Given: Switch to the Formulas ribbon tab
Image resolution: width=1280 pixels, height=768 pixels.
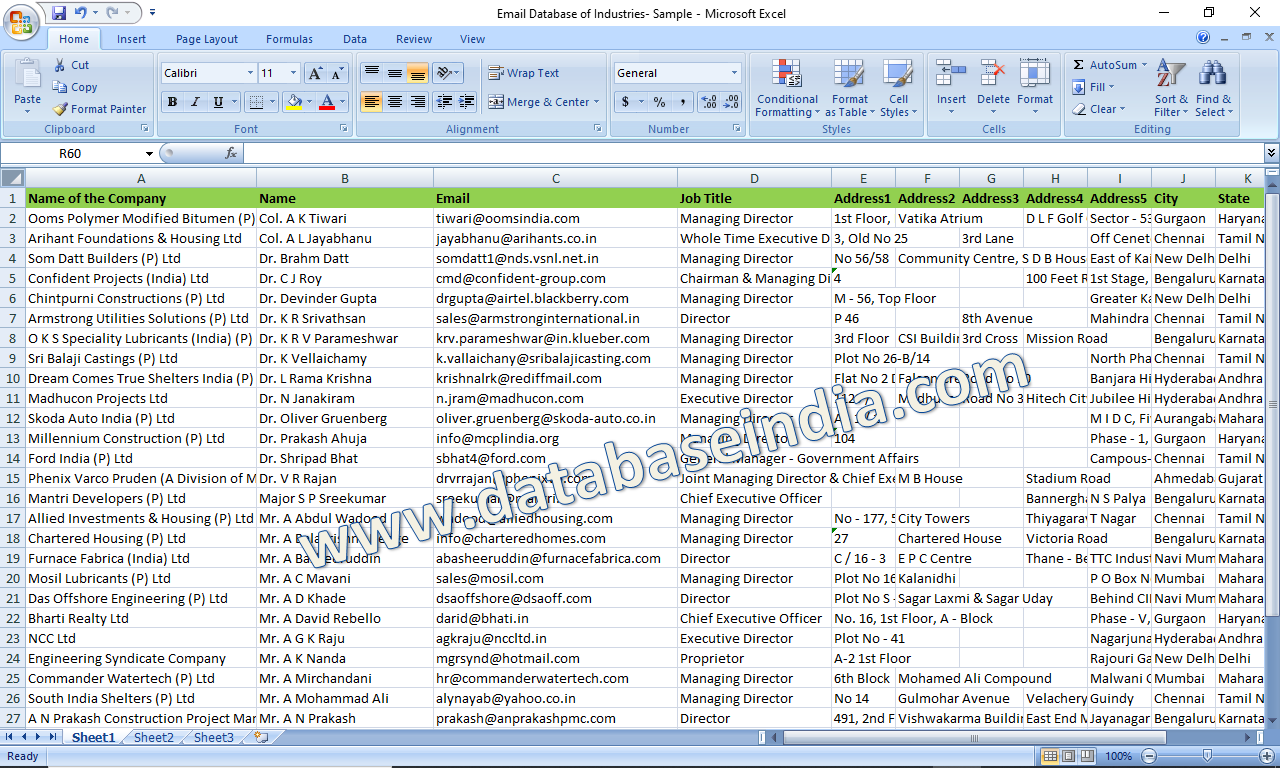Looking at the screenshot, I should pos(289,39).
